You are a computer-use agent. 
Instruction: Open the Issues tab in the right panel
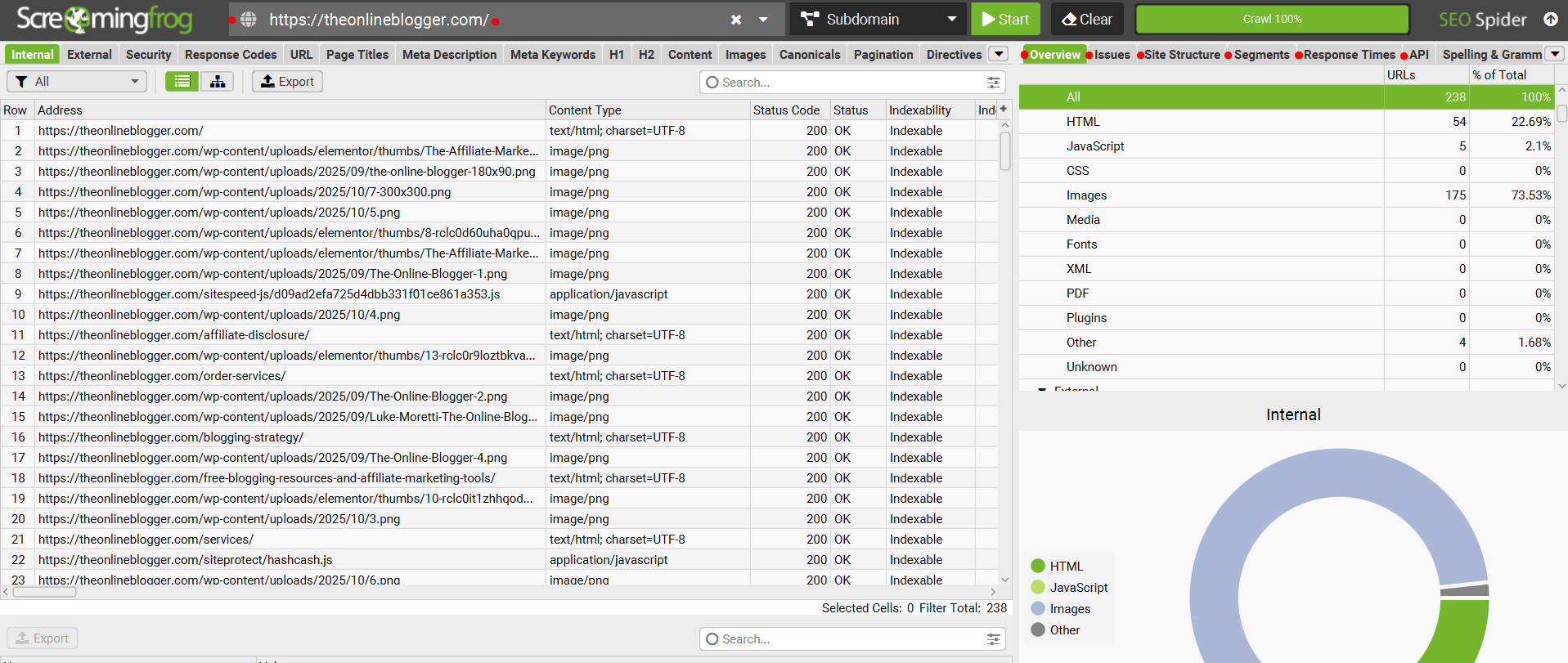(x=1112, y=54)
